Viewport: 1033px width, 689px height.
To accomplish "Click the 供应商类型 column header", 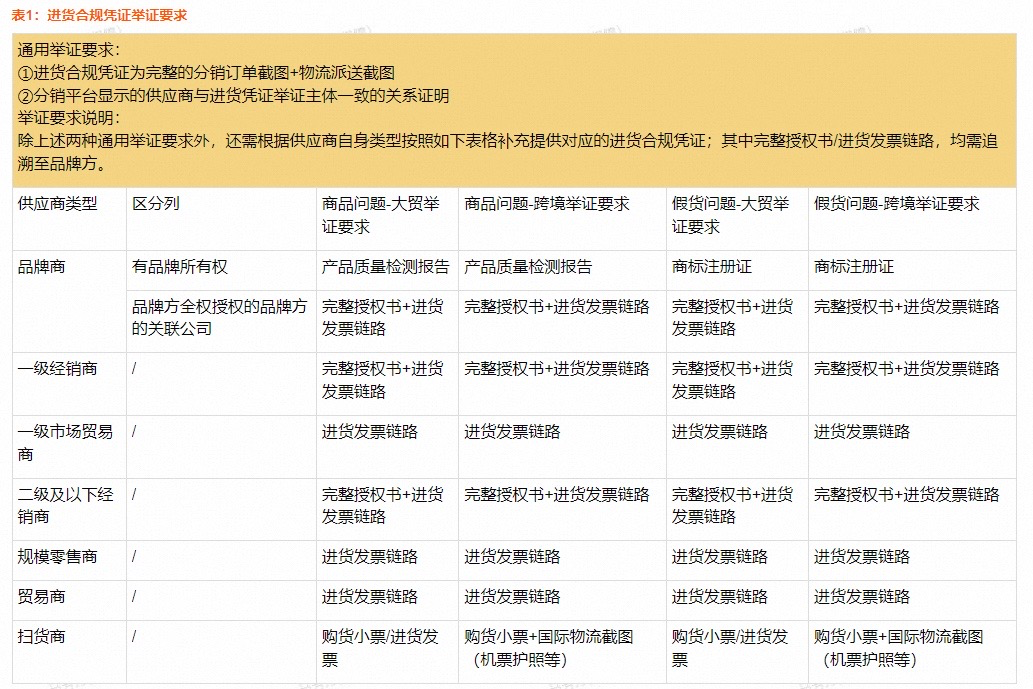I will (x=57, y=204).
